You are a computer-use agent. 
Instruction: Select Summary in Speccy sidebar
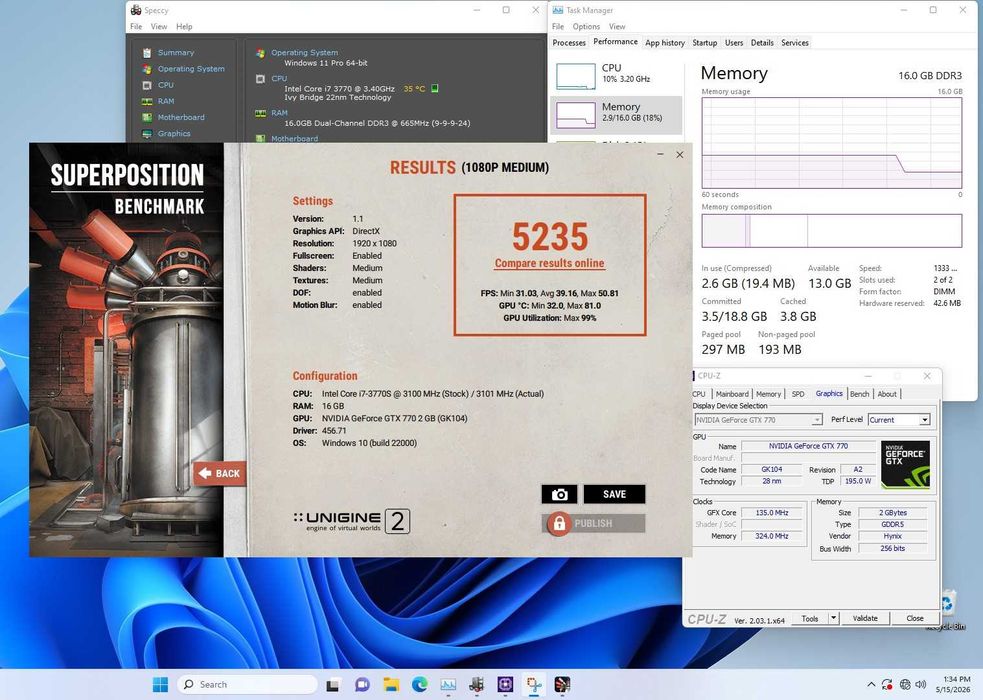(x=176, y=53)
